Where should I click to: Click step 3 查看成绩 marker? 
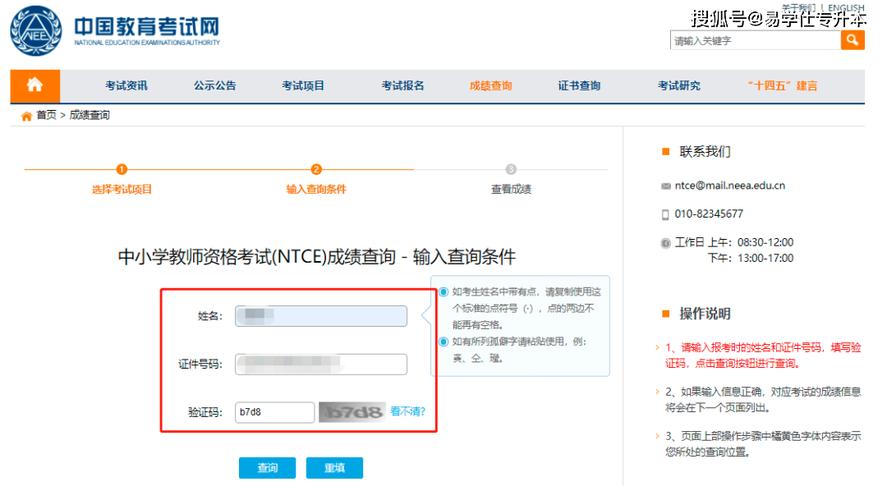[x=511, y=169]
